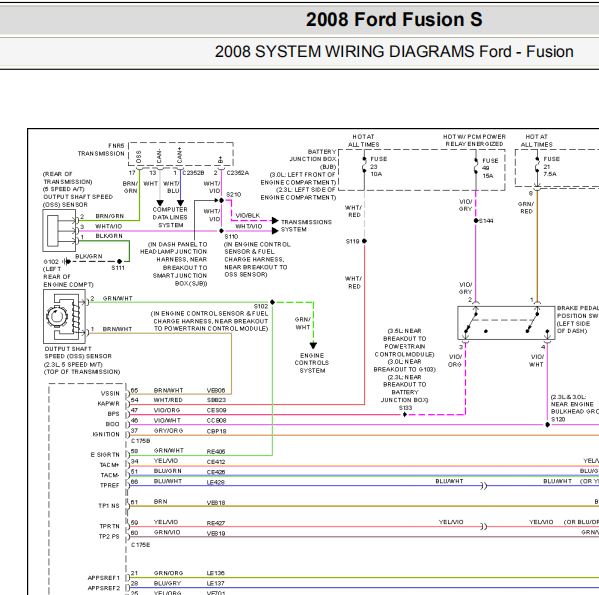Screen dimensions: 599x595
Task: Click the S133 splice point
Action: coord(405,414)
